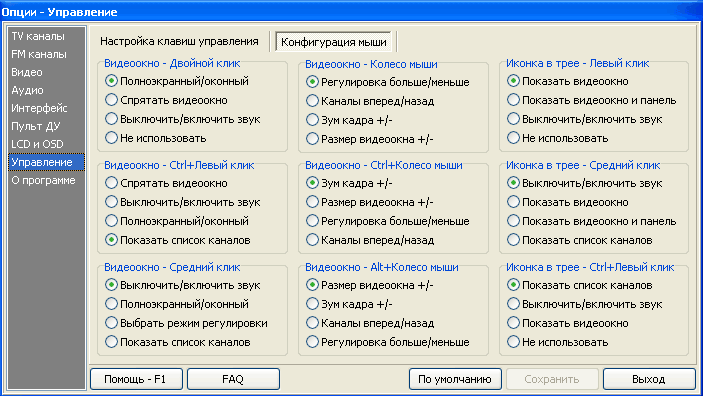Switch to Настройка клавиш управления tab
703x396 pixels.
(x=179, y=42)
